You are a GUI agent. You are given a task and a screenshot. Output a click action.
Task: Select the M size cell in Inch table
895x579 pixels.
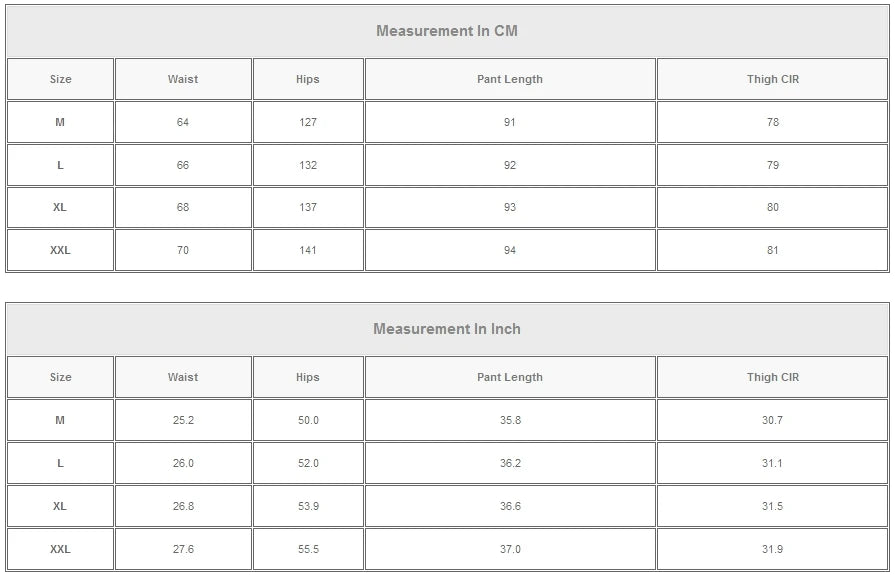60,420
